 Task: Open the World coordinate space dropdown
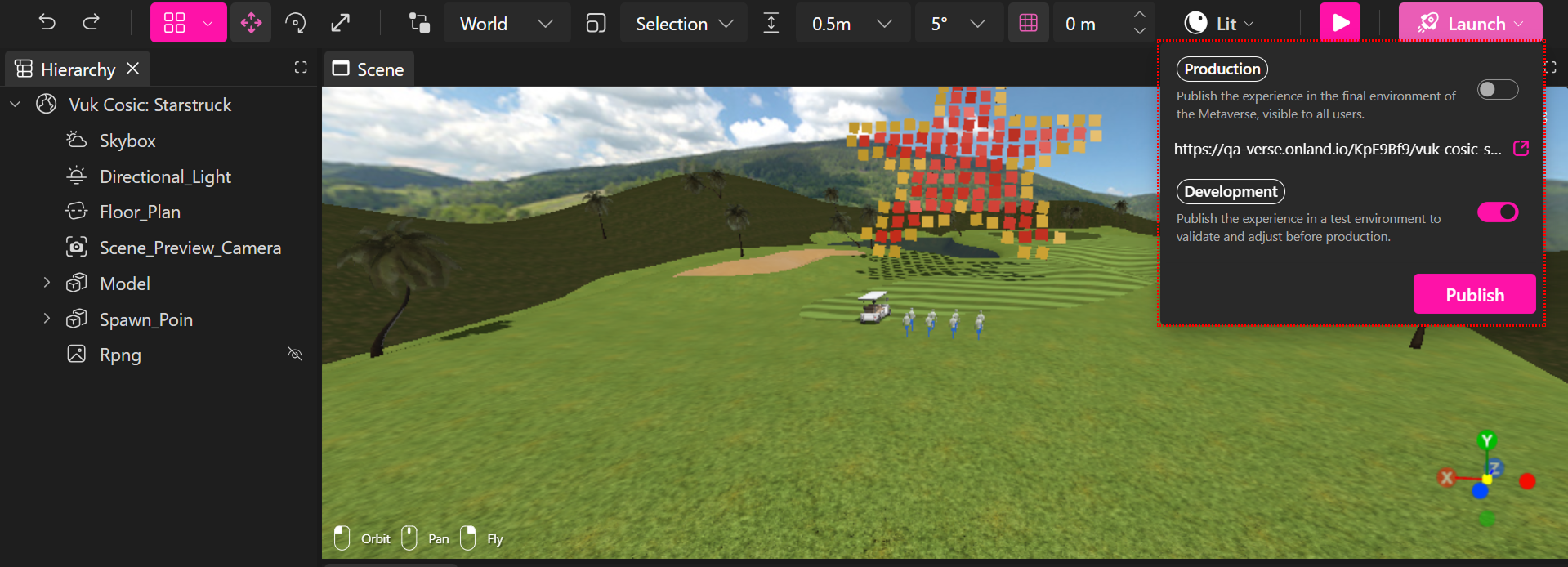507,24
